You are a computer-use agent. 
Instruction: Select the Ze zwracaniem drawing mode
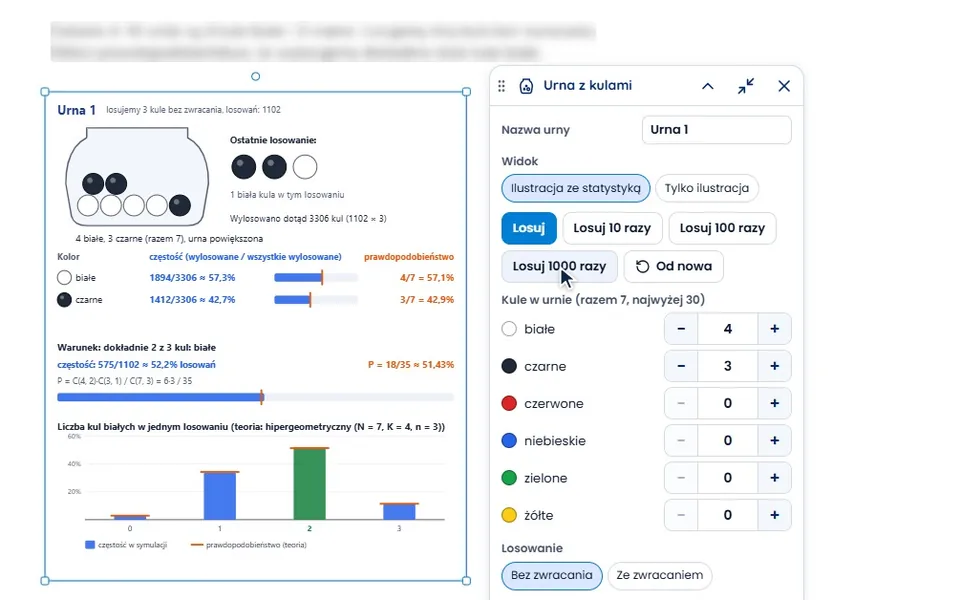[x=659, y=576]
